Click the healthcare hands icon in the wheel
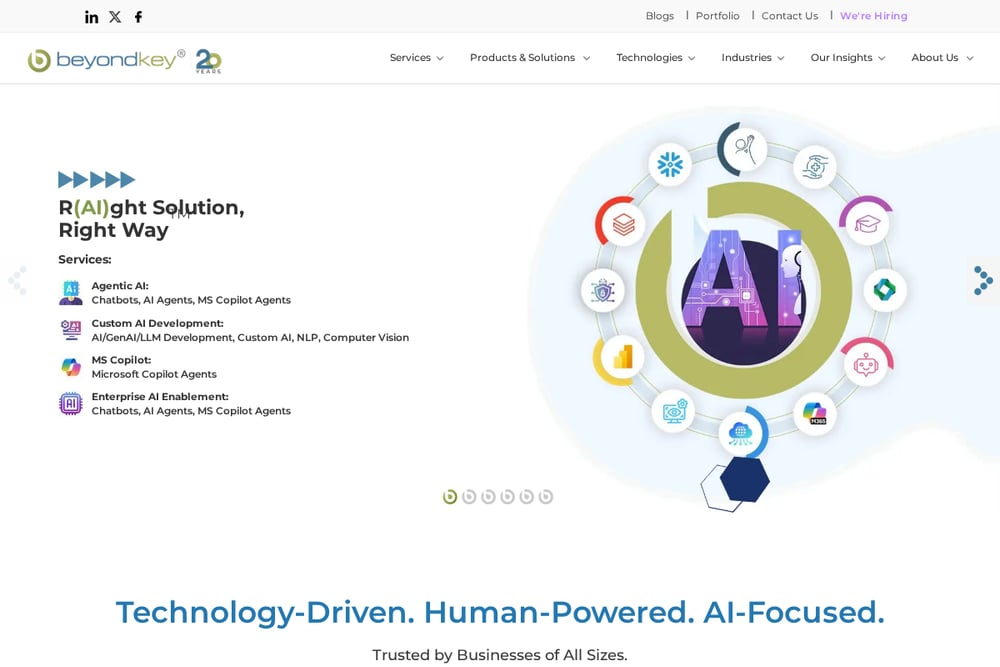 (x=814, y=167)
